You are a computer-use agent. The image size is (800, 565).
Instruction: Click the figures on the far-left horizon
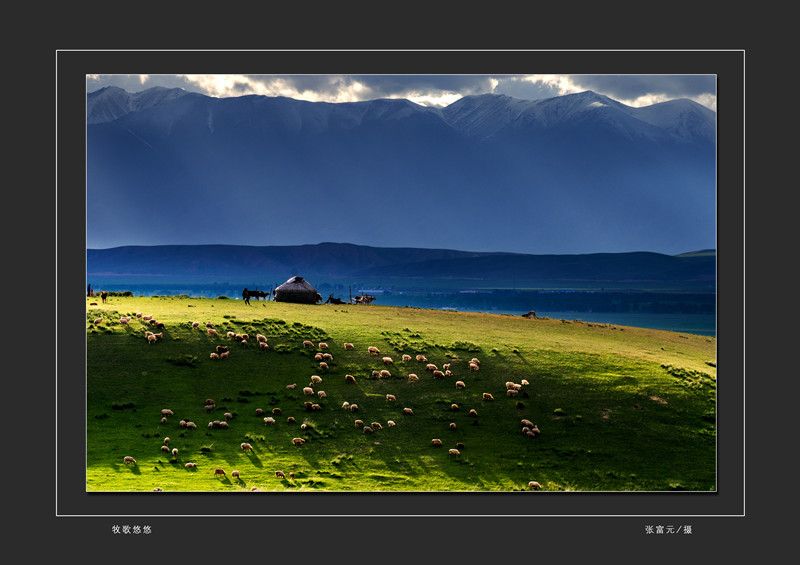click(102, 294)
